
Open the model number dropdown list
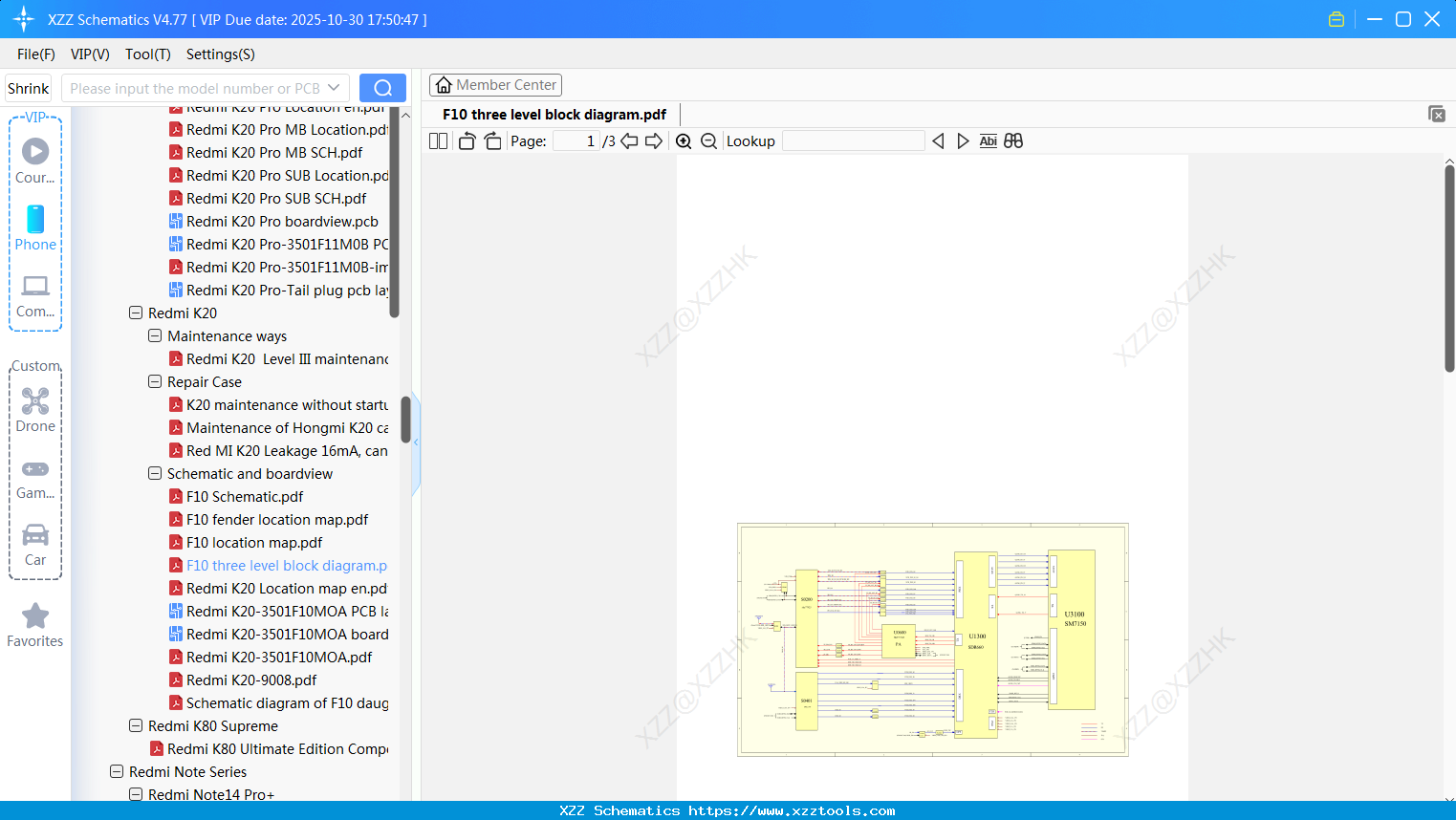(x=335, y=87)
